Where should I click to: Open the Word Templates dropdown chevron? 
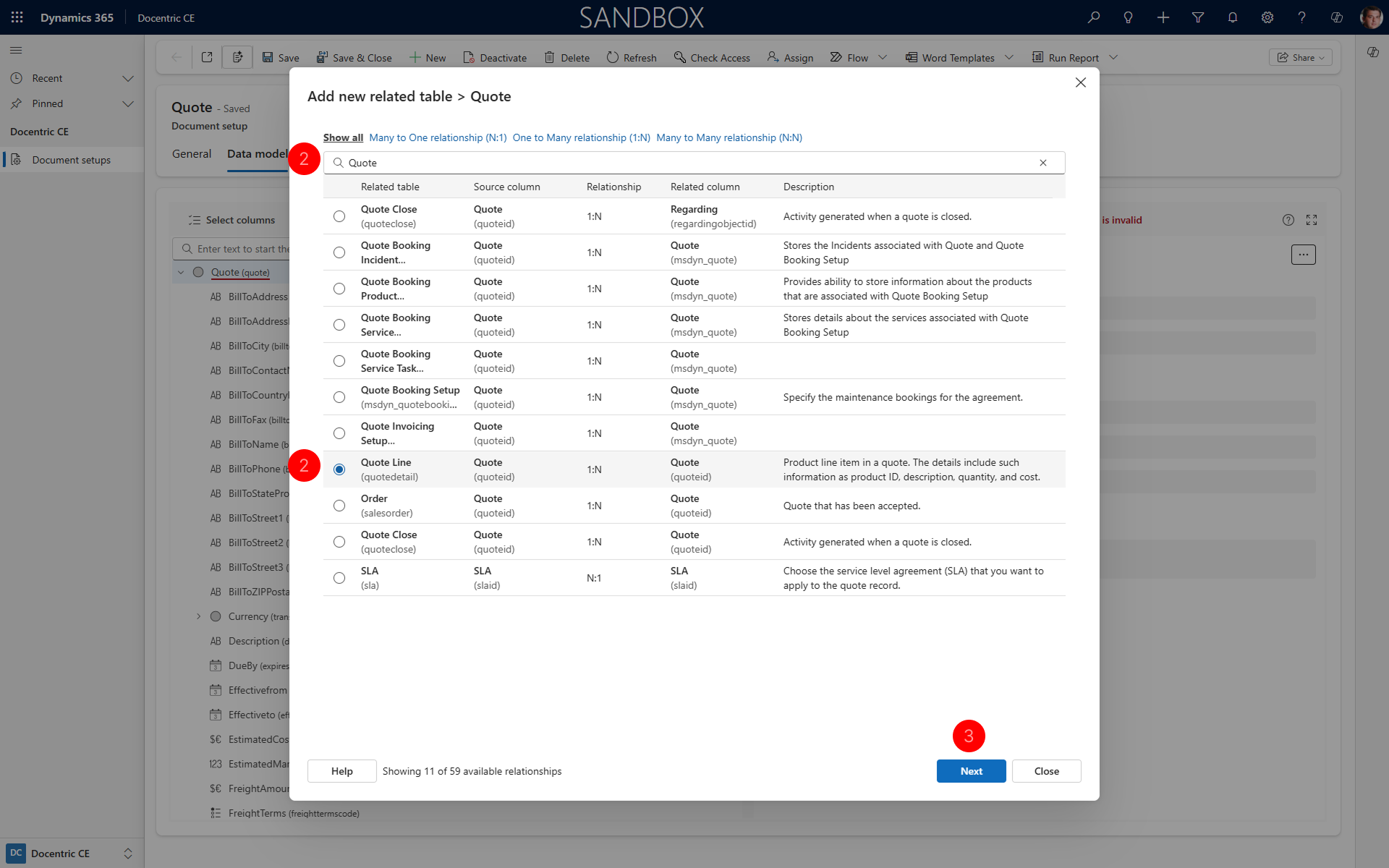point(1009,57)
